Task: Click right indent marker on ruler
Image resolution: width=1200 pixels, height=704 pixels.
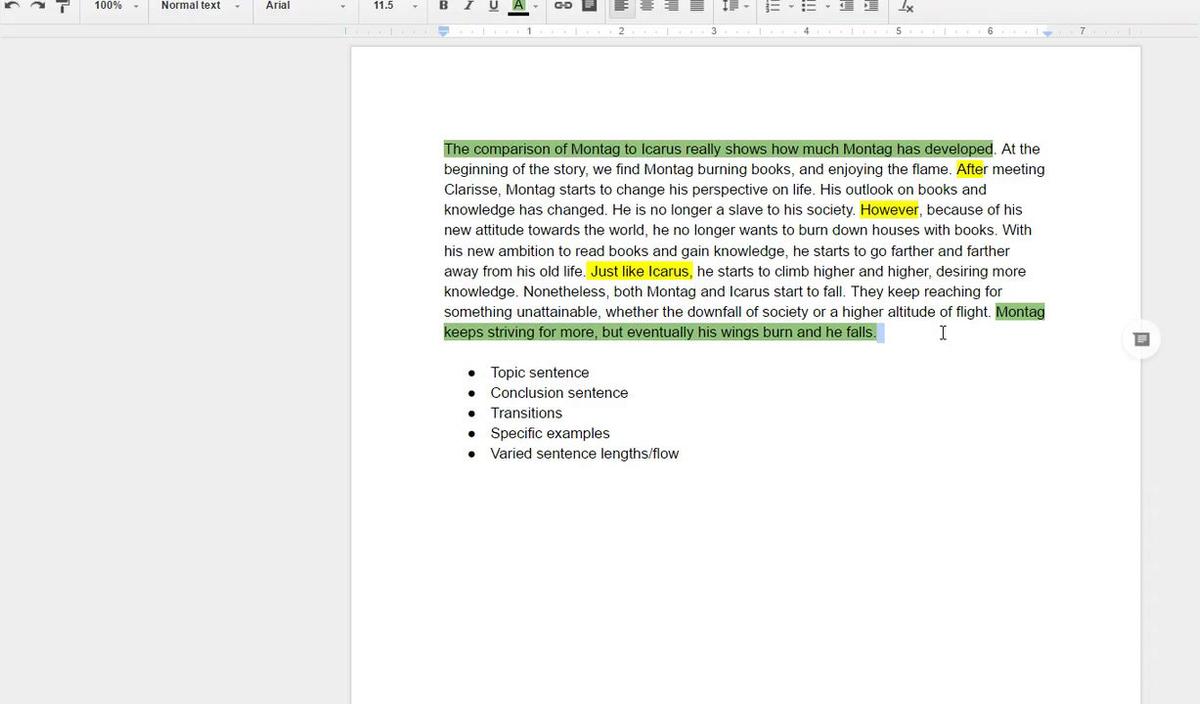Action: click(x=1047, y=33)
